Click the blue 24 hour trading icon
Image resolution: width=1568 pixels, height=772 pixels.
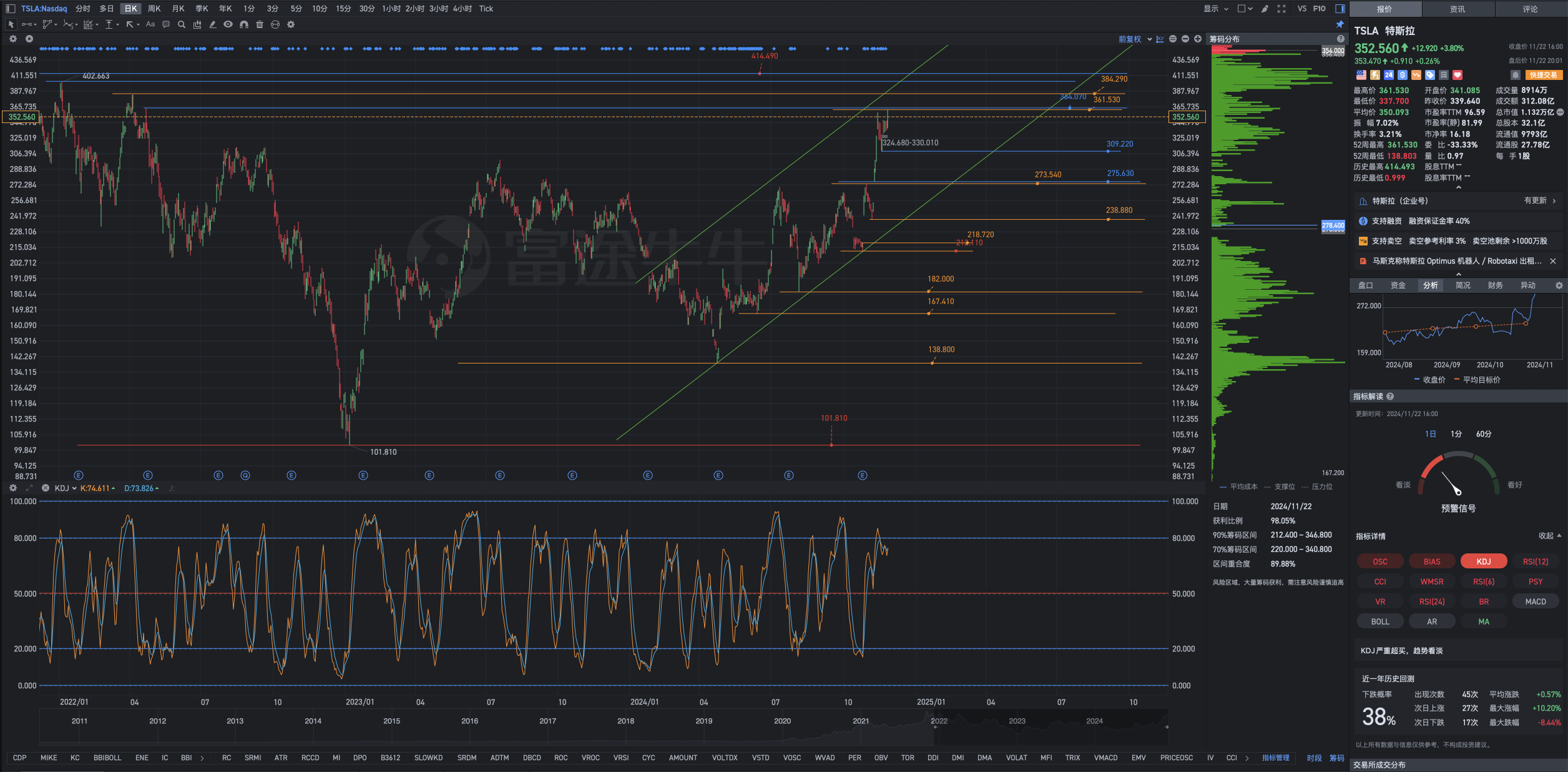pos(1389,75)
